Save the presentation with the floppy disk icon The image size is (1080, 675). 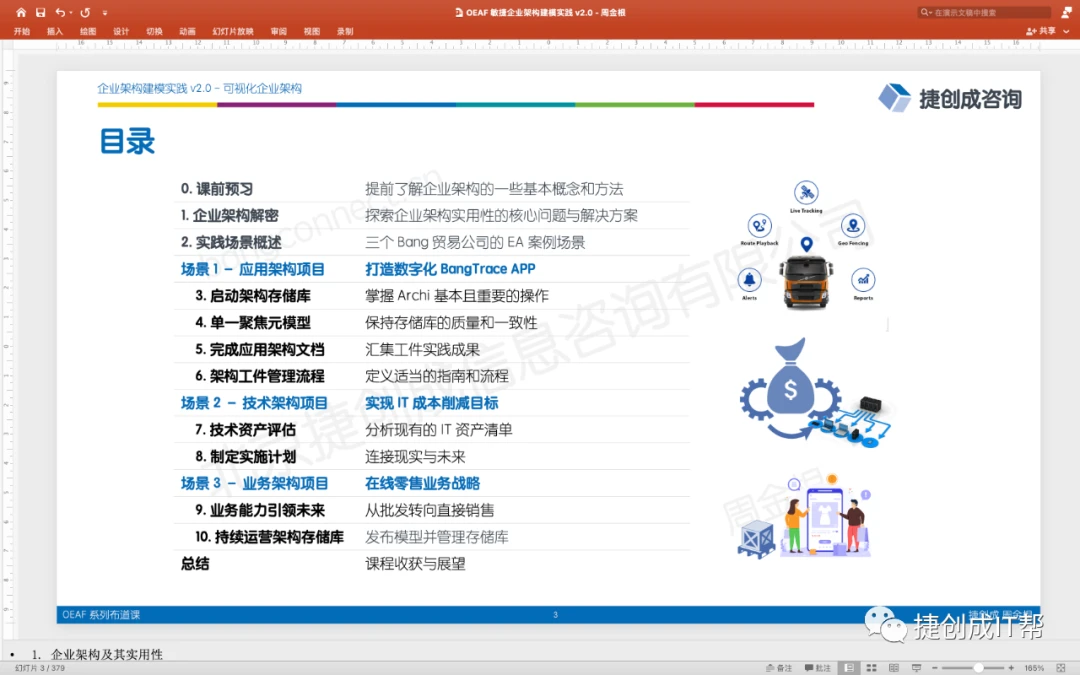(x=41, y=12)
